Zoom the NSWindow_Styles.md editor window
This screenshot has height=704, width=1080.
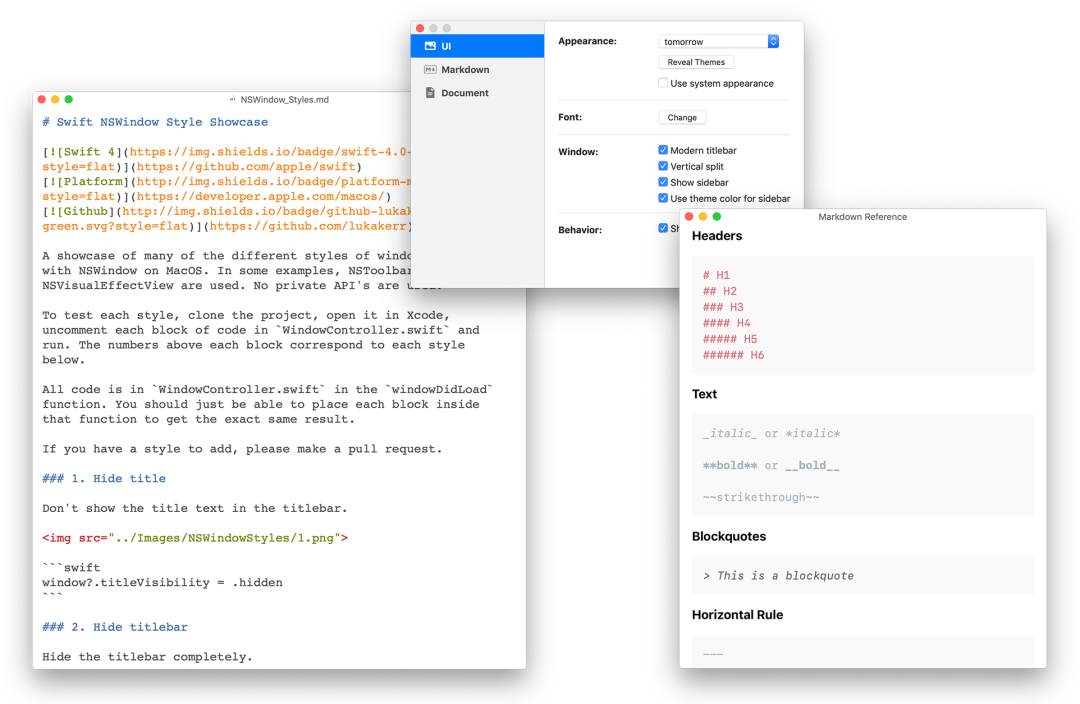point(68,99)
